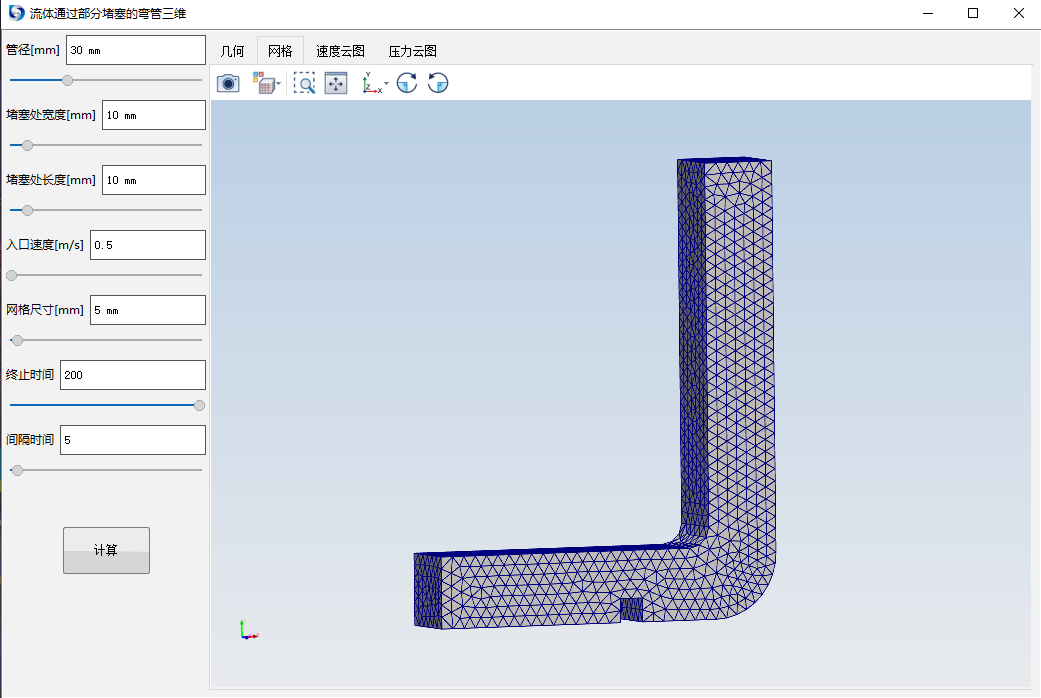Screen dimensions: 1041x698
Task: Open the 压力云图 tab
Action: (x=412, y=51)
